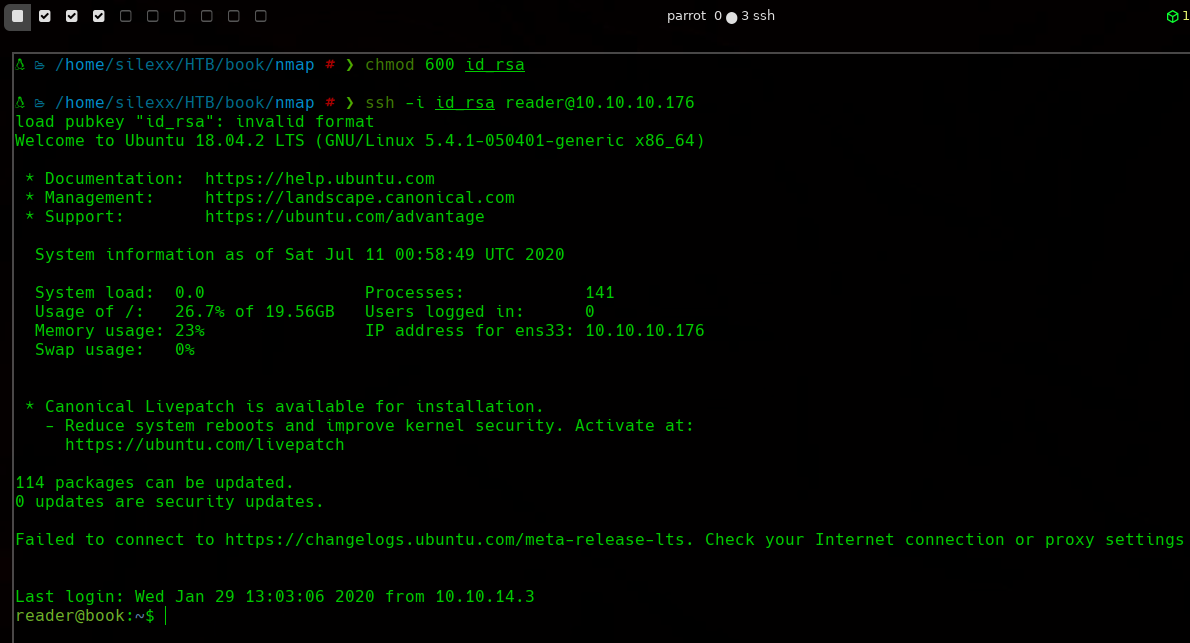
Task: Click the changelogs.ubuntu.com meta-release-lts URL
Action: pos(459,540)
